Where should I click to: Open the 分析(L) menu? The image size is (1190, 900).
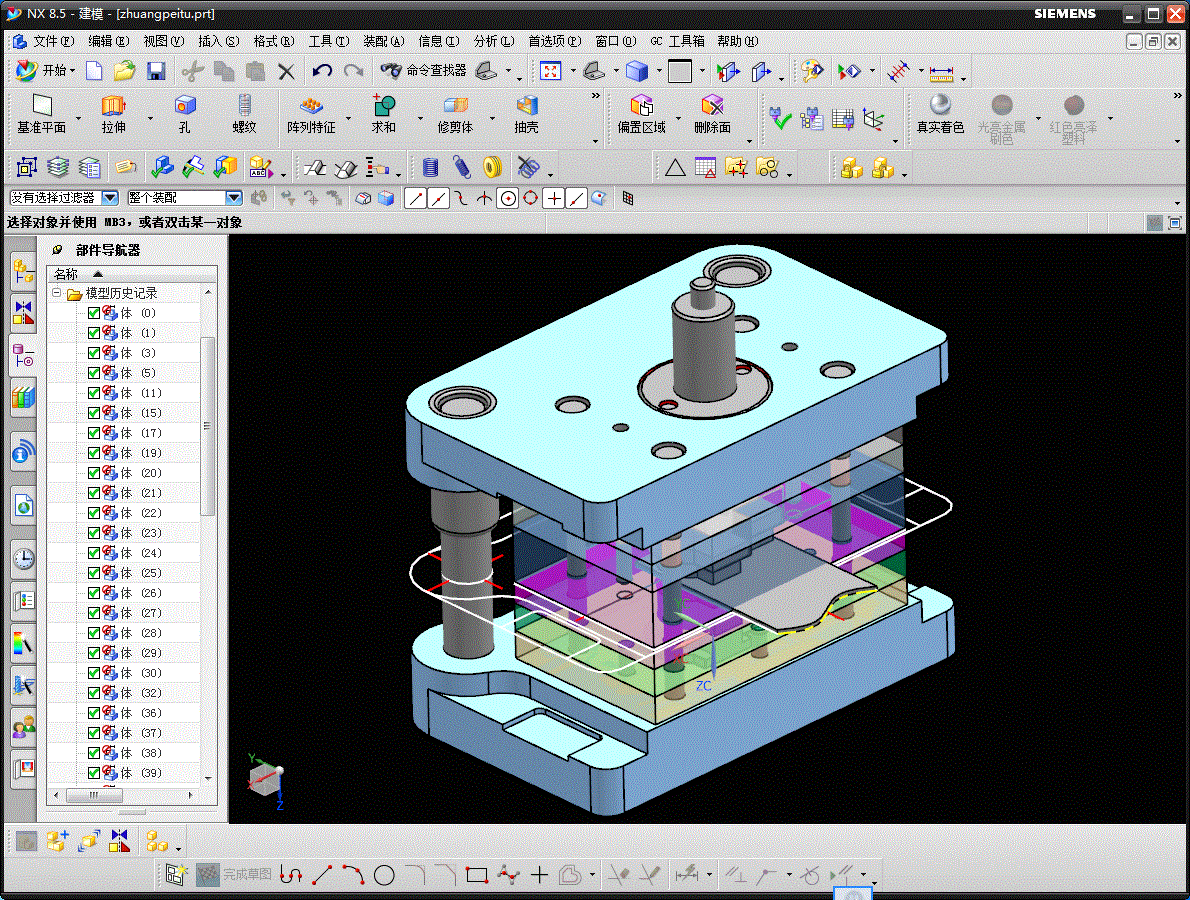tap(493, 41)
